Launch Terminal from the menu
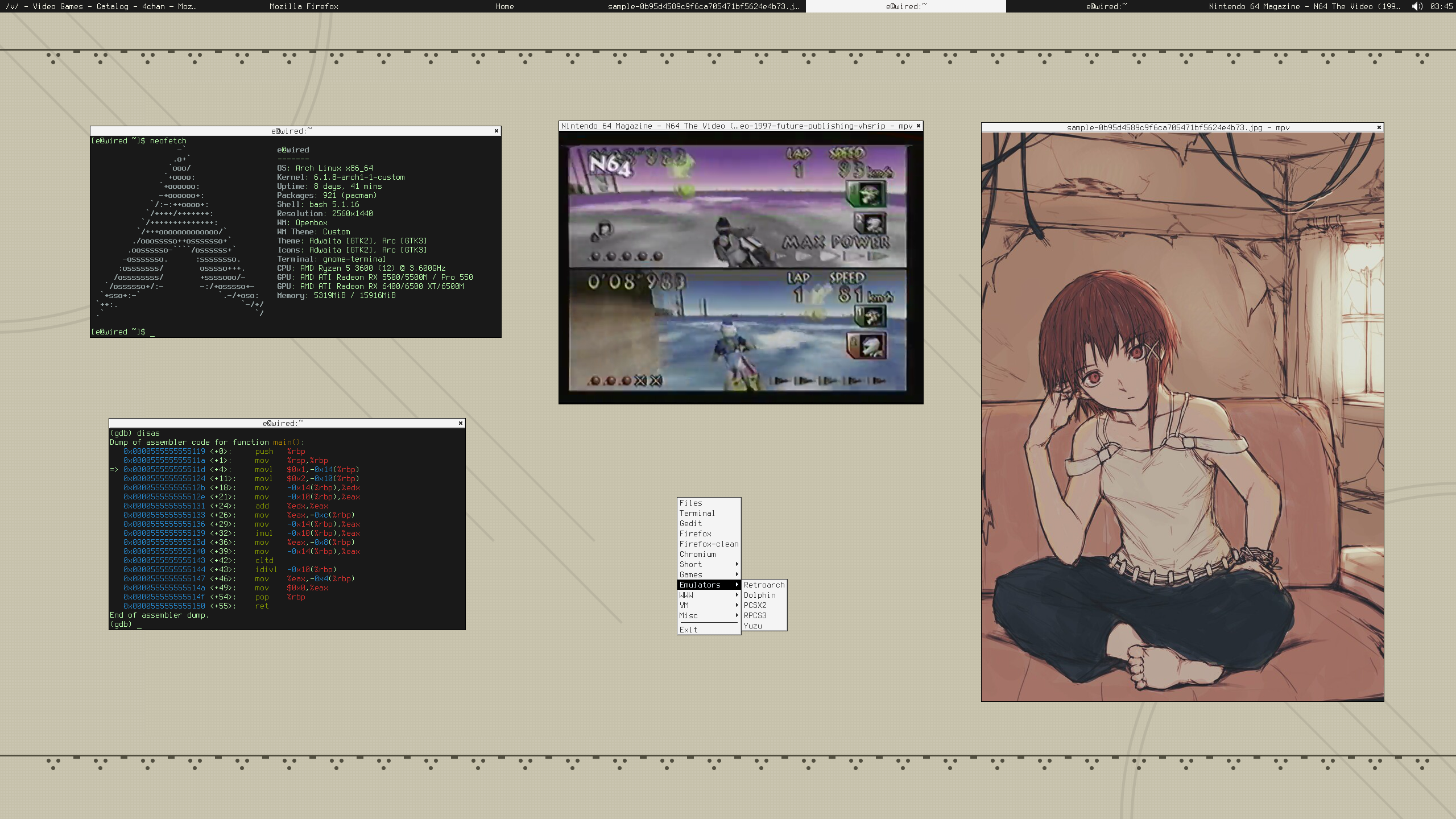The image size is (1456, 819). (709, 513)
